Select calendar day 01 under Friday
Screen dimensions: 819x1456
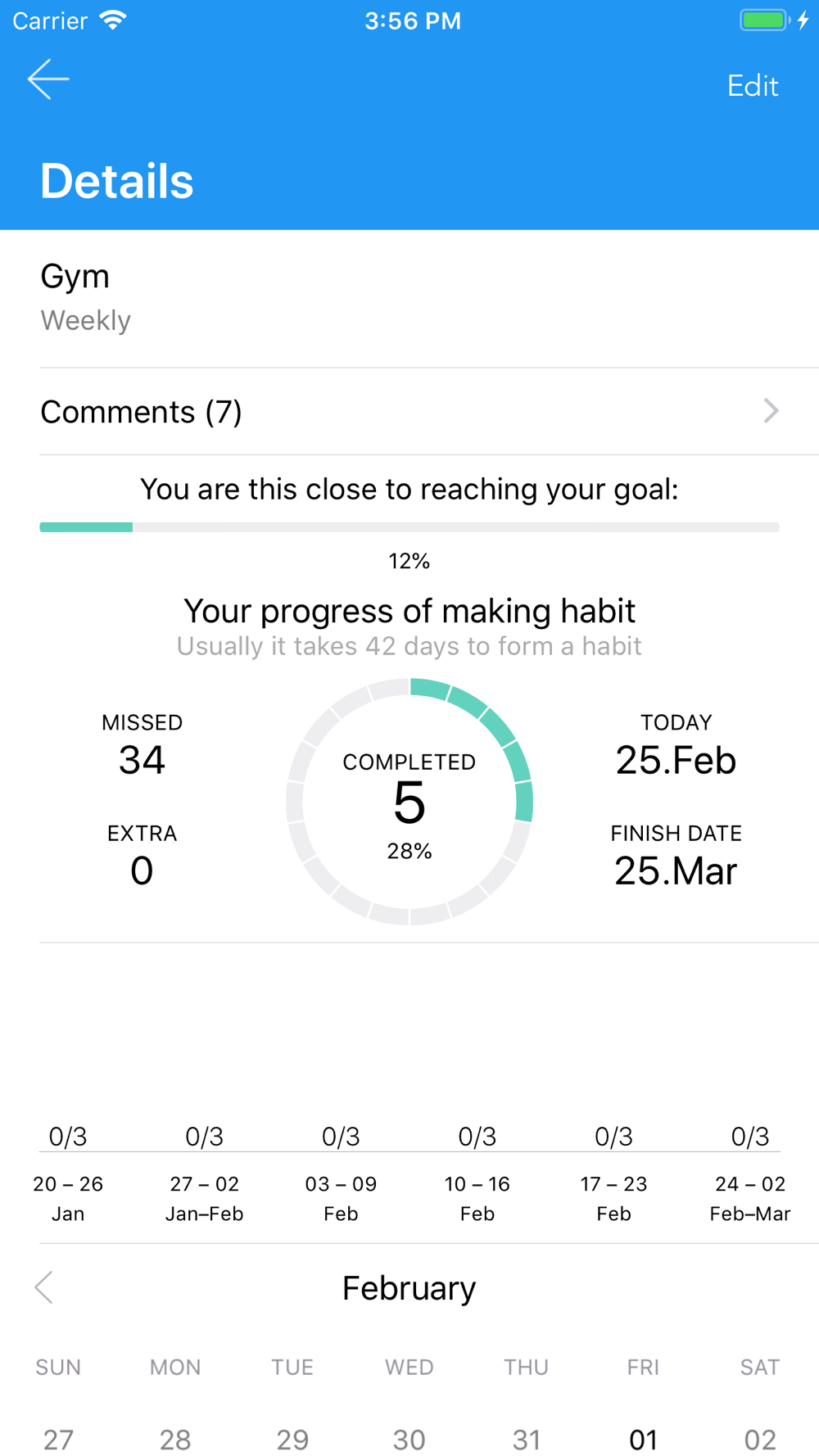pos(643,1439)
